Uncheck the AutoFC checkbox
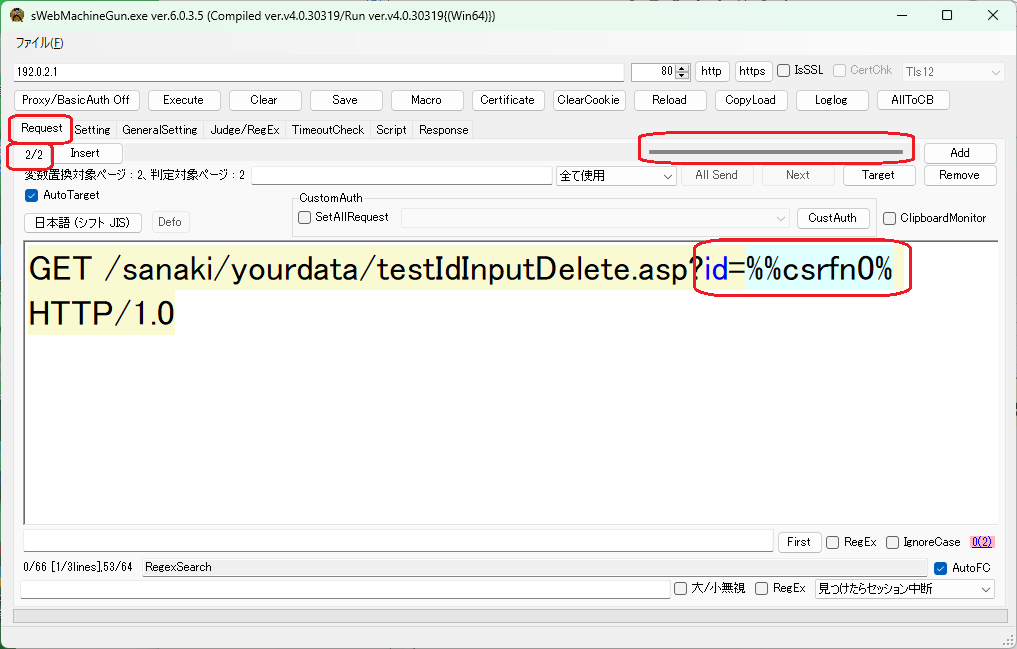The height and width of the screenshot is (649, 1017). click(940, 568)
